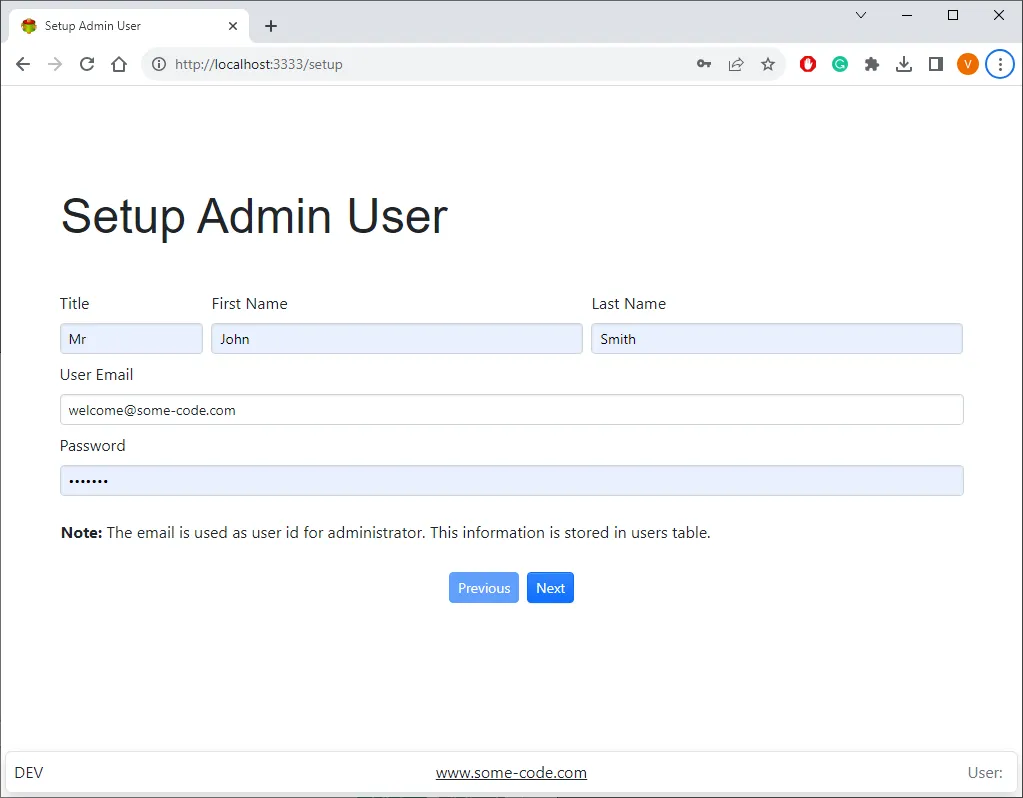Open a new browser tab
1023x798 pixels.
[x=270, y=25]
